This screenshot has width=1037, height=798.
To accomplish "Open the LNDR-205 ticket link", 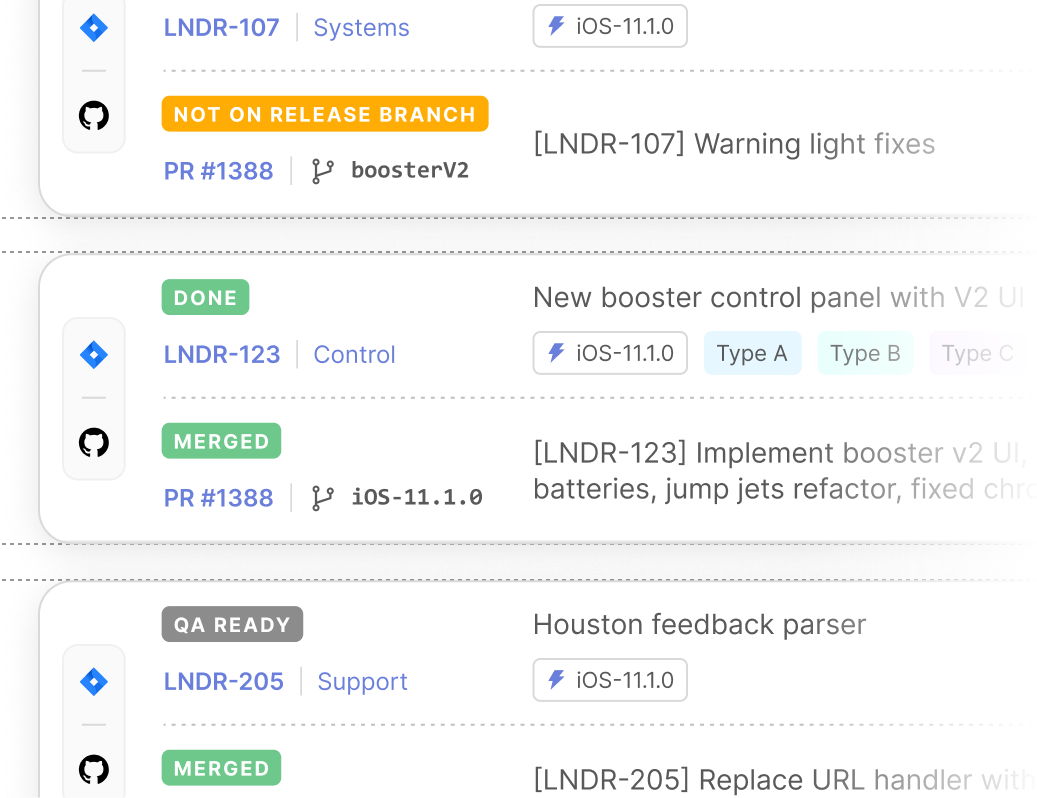I will point(223,682).
